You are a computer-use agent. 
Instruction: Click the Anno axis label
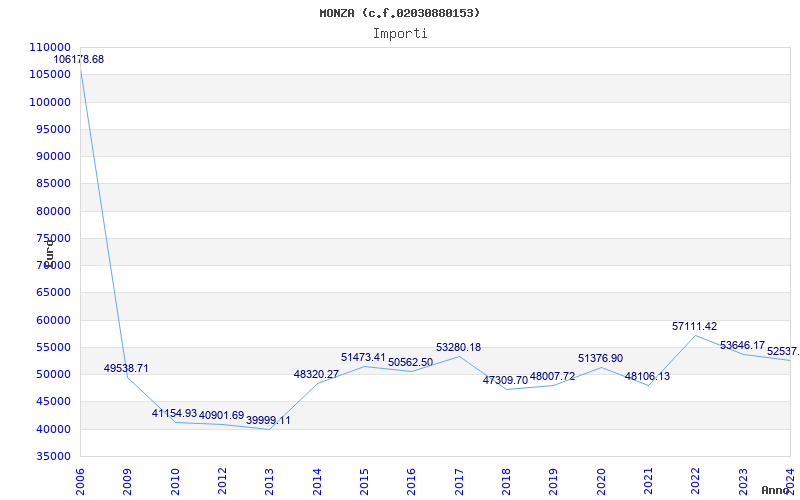pos(775,490)
